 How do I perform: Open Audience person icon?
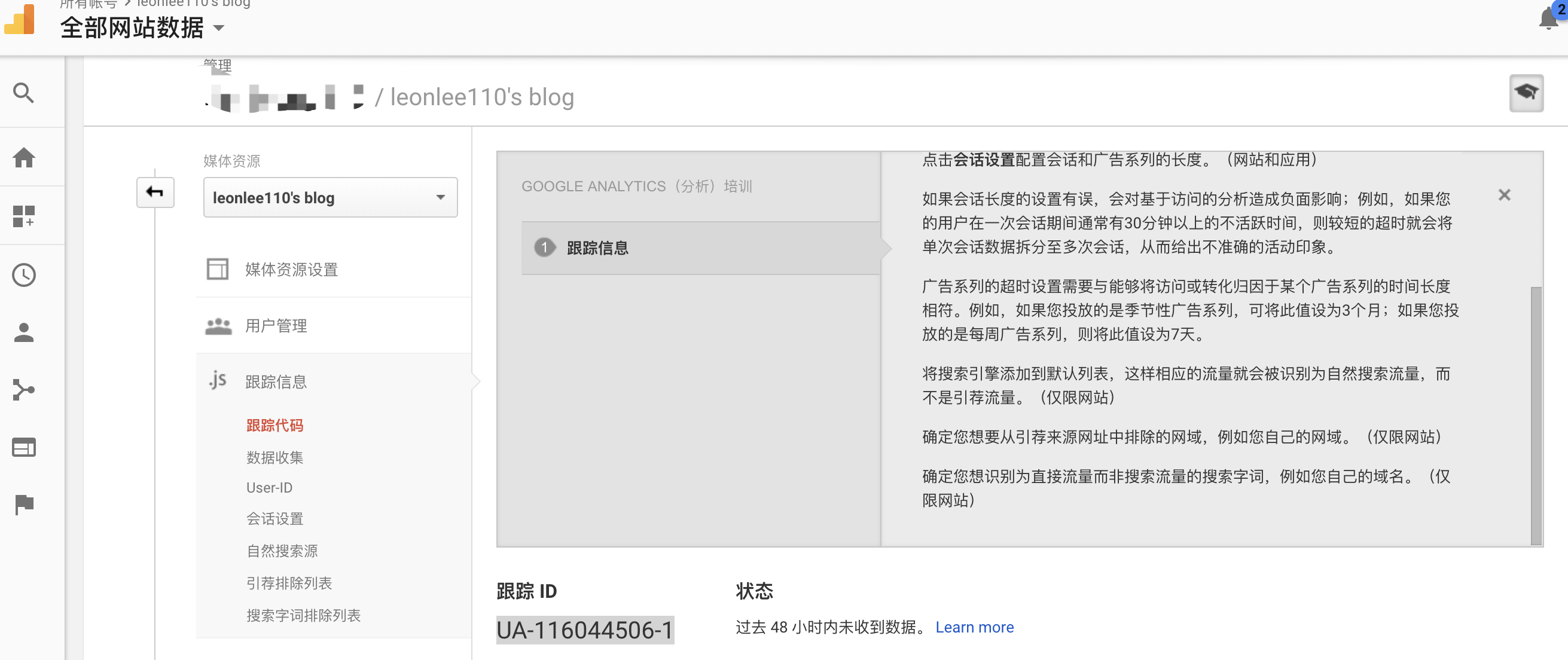point(24,333)
